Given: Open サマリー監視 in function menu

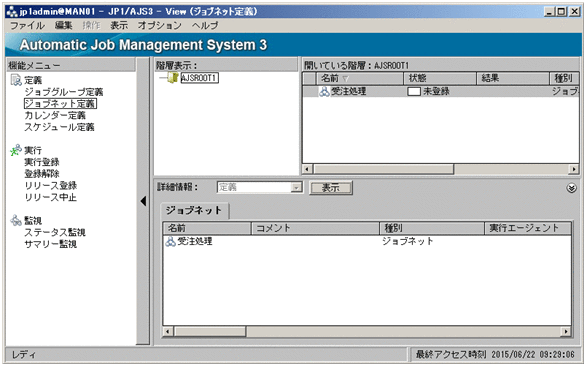Looking at the screenshot, I should [x=51, y=244].
